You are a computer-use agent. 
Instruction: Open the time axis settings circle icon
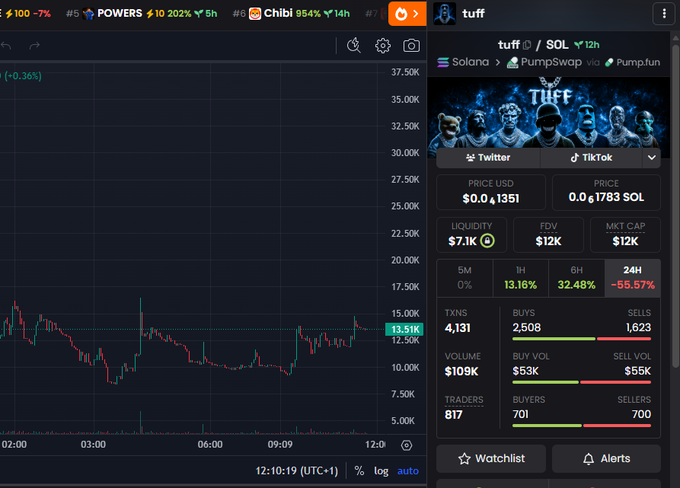tap(406, 445)
